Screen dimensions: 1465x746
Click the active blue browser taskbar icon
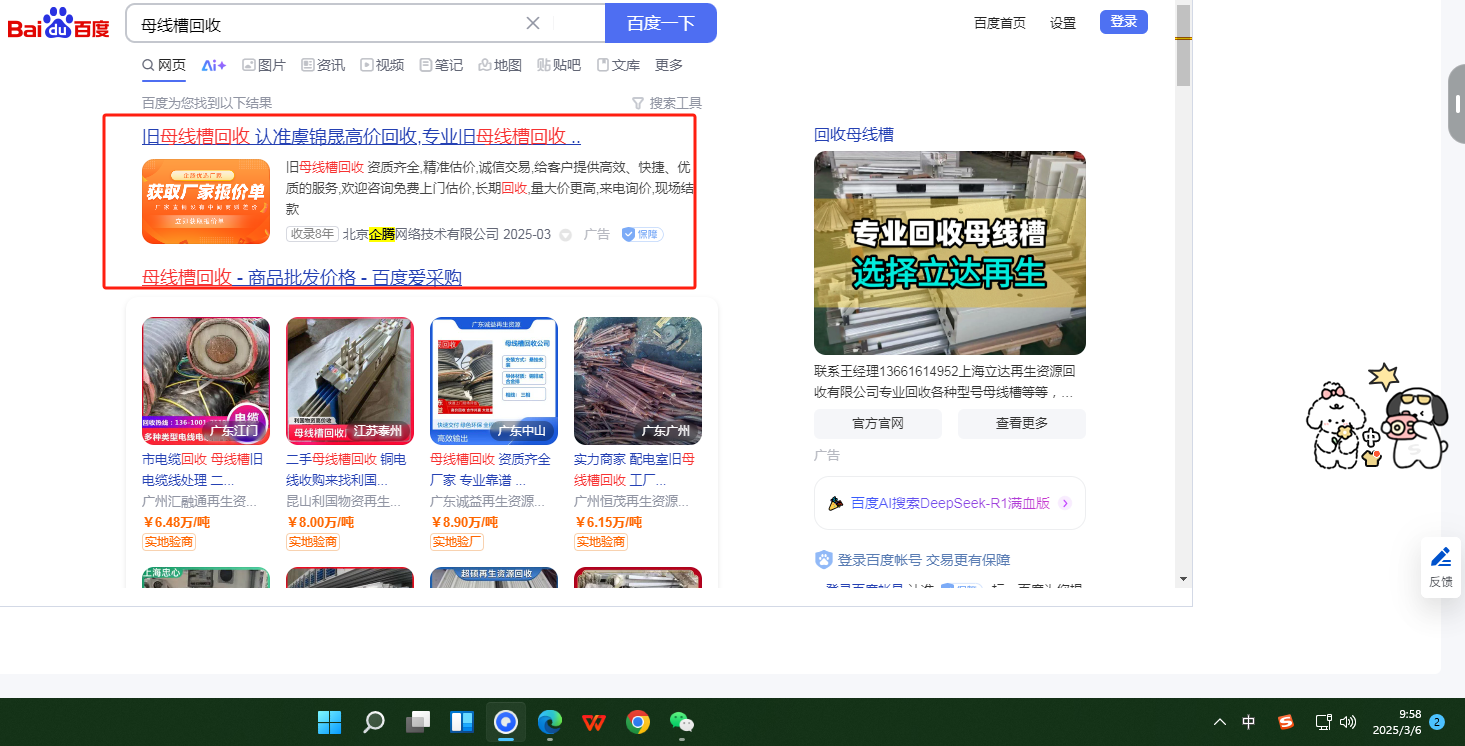506,722
